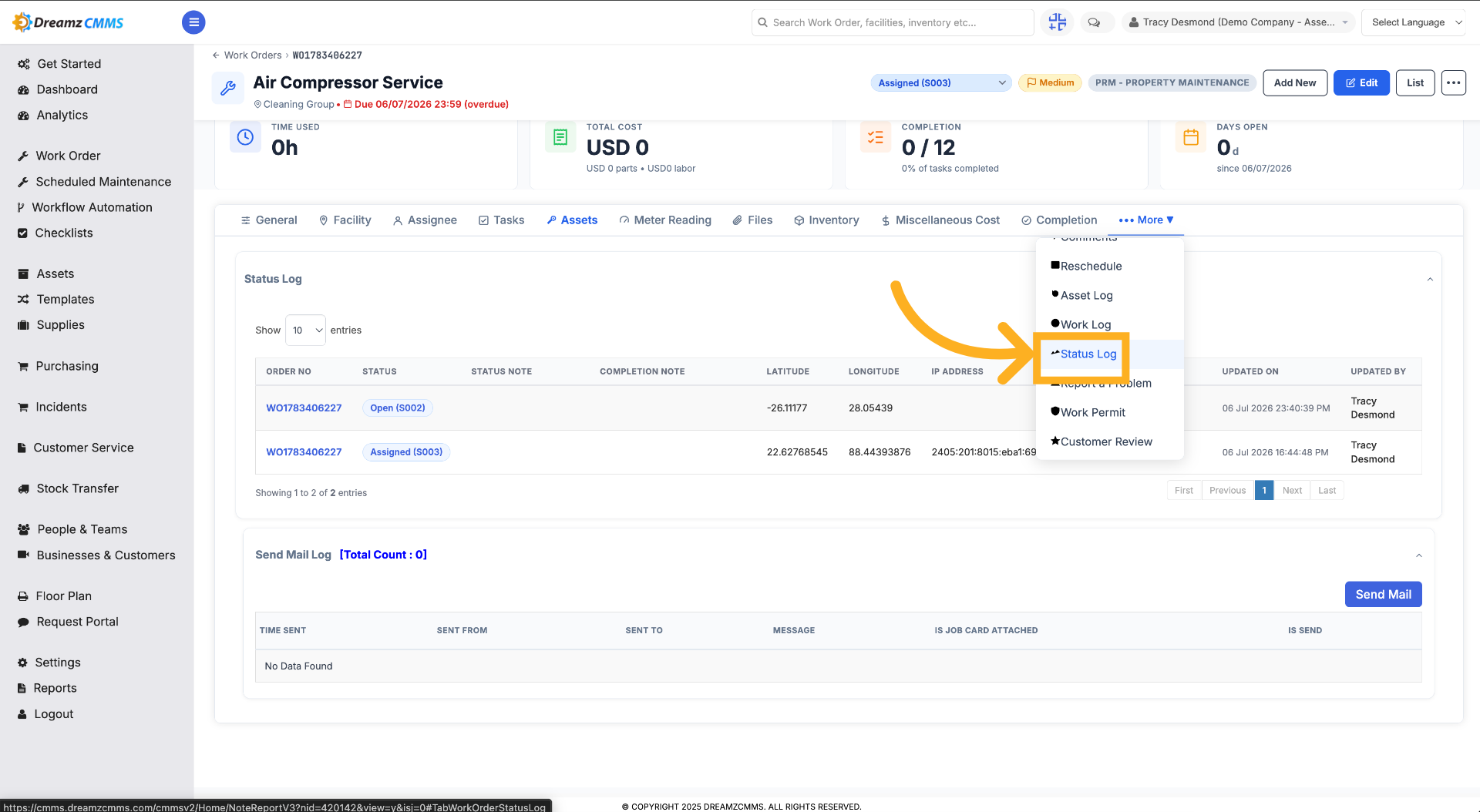Open the chat messages icon
This screenshot has width=1480, height=812.
pyautogui.click(x=1094, y=22)
